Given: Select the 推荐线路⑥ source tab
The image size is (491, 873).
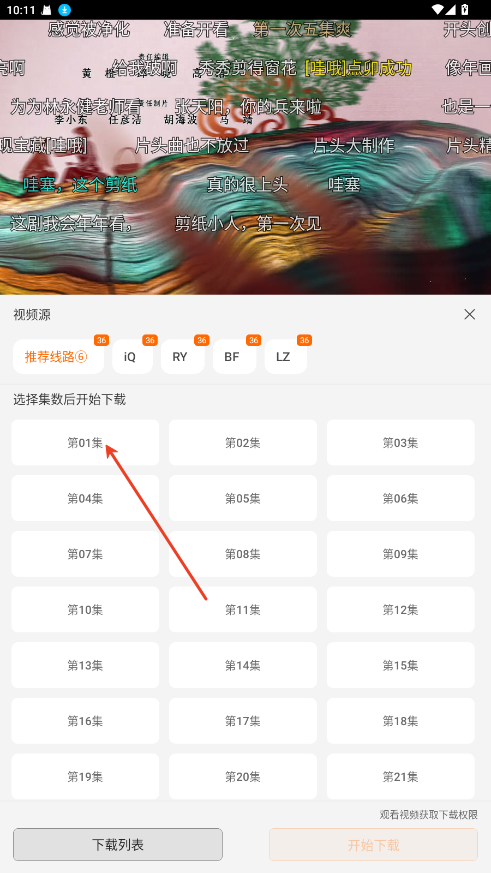Looking at the screenshot, I should (x=58, y=357).
